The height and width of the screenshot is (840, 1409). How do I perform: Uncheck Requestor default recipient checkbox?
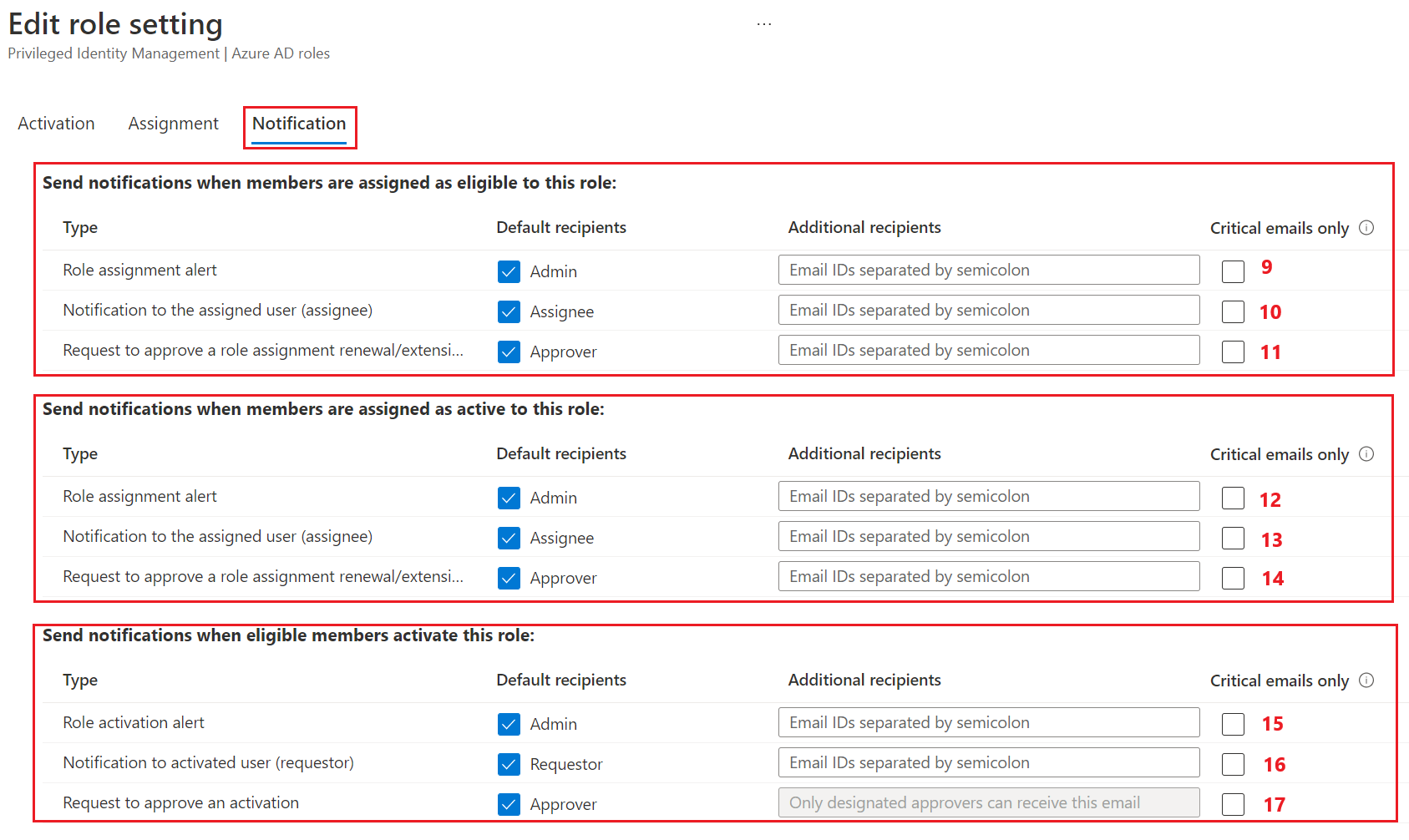click(509, 764)
